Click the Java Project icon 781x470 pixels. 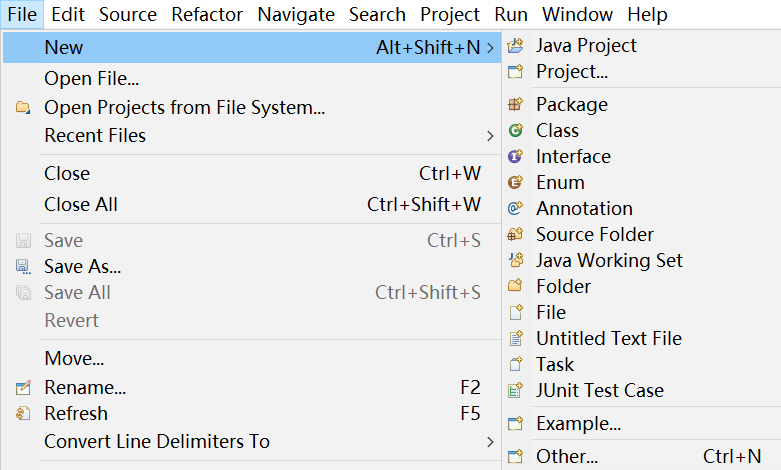coord(516,46)
